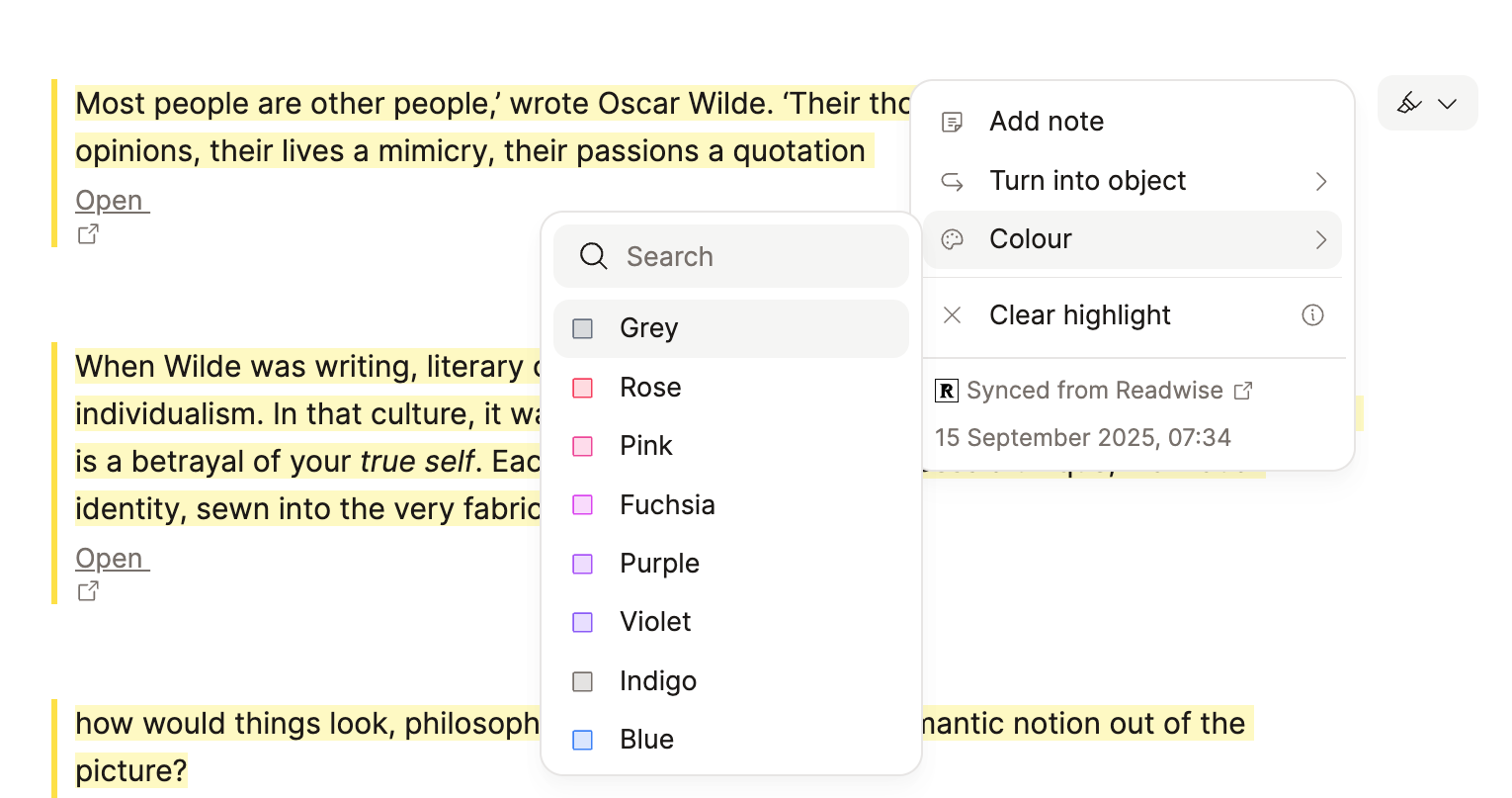
Task: Open the dropdown chevron beside the highlighter
Action: tap(1448, 104)
